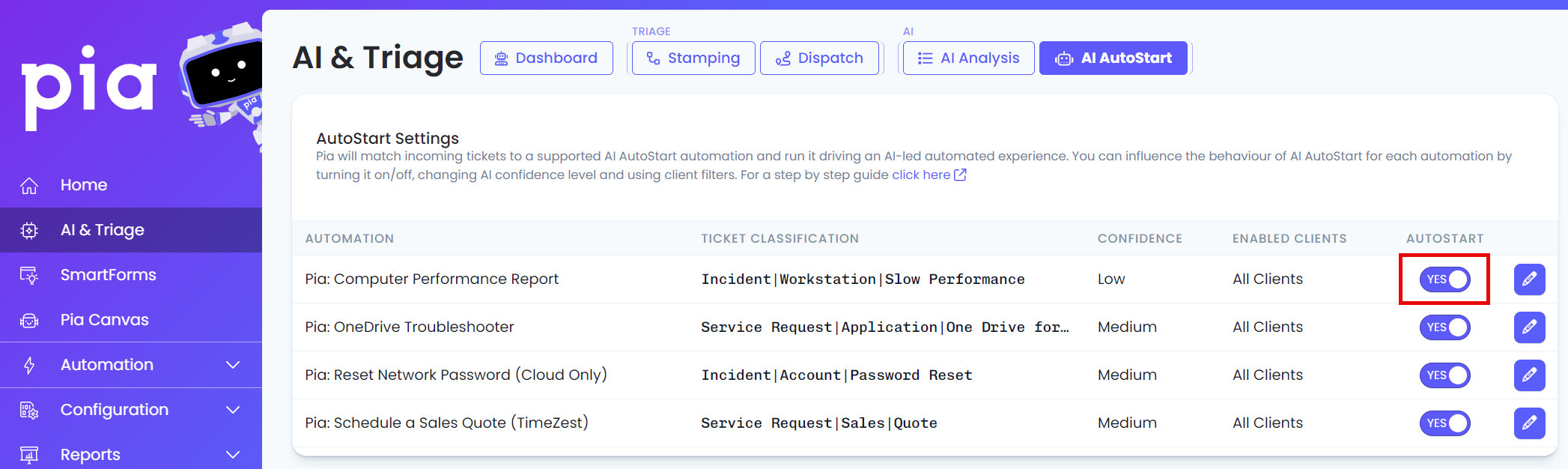The width and height of the screenshot is (1568, 469).
Task: Click the 'Low' confidence value
Action: click(1111, 279)
